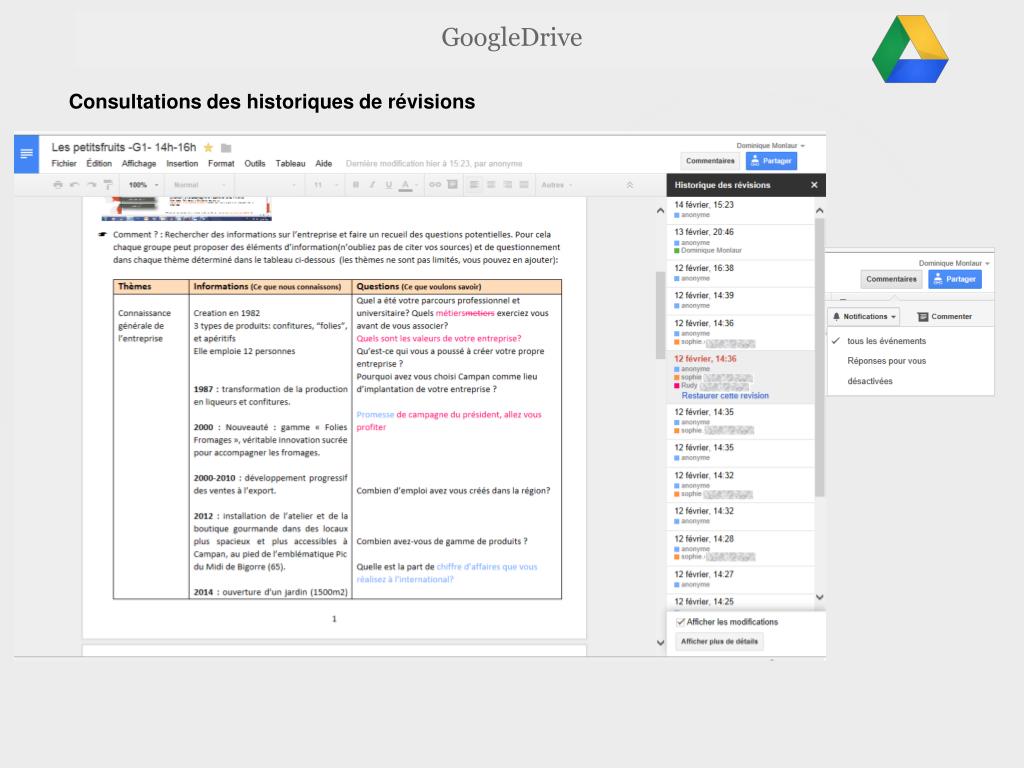Align text left
Viewport: 1024px width, 768px height.
[x=474, y=185]
